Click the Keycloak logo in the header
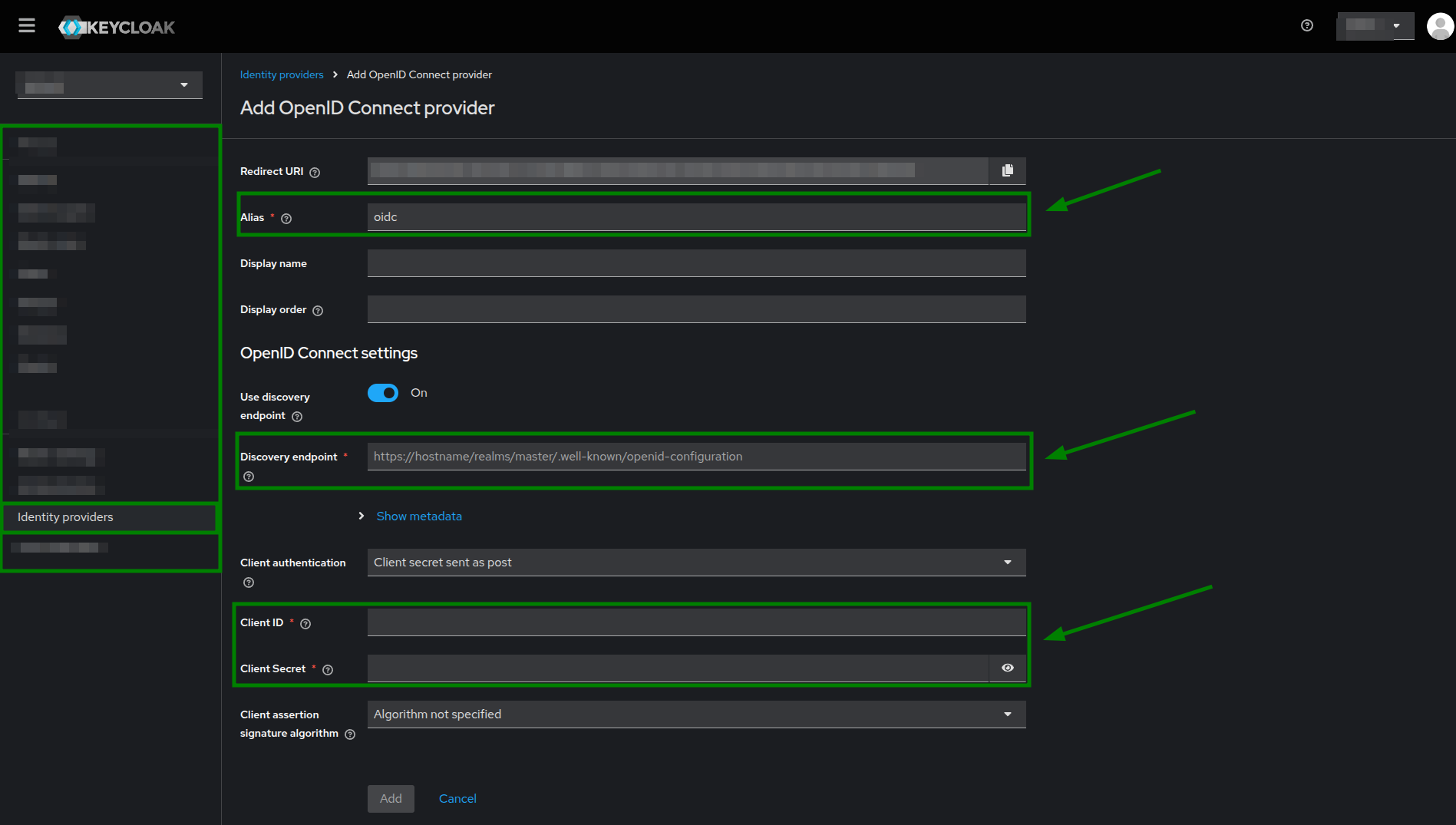Screen dimensions: 1456x825 point(117,26)
